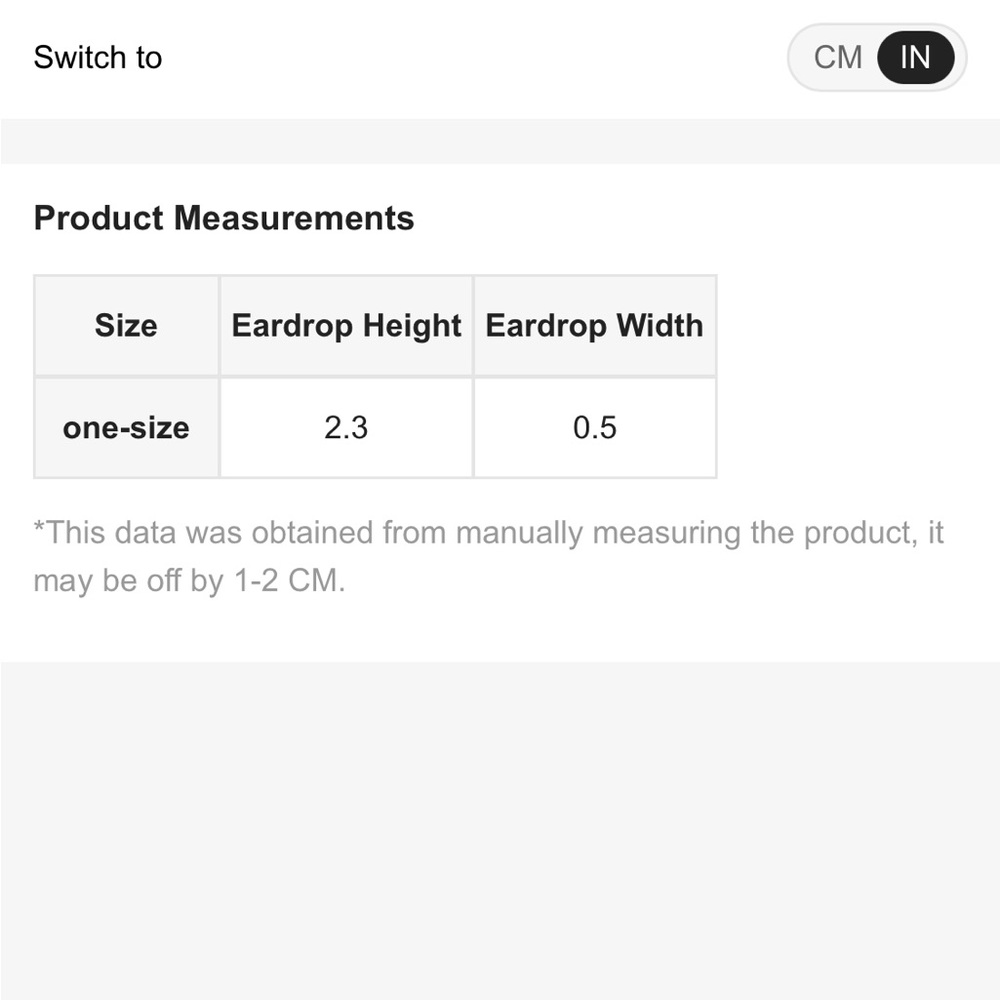Screen dimensions: 1000x1000
Task: Click the Eardrop Width column header
Action: pos(594,326)
